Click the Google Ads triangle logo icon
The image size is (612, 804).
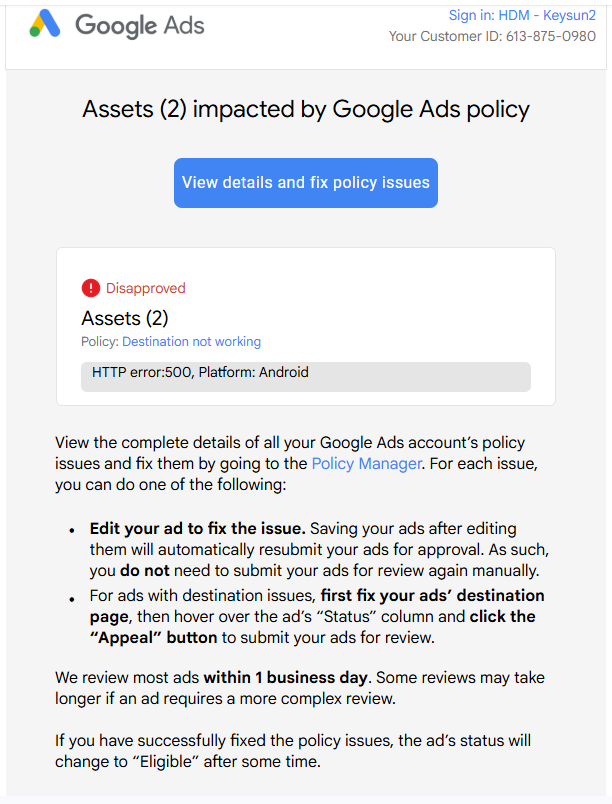click(45, 24)
